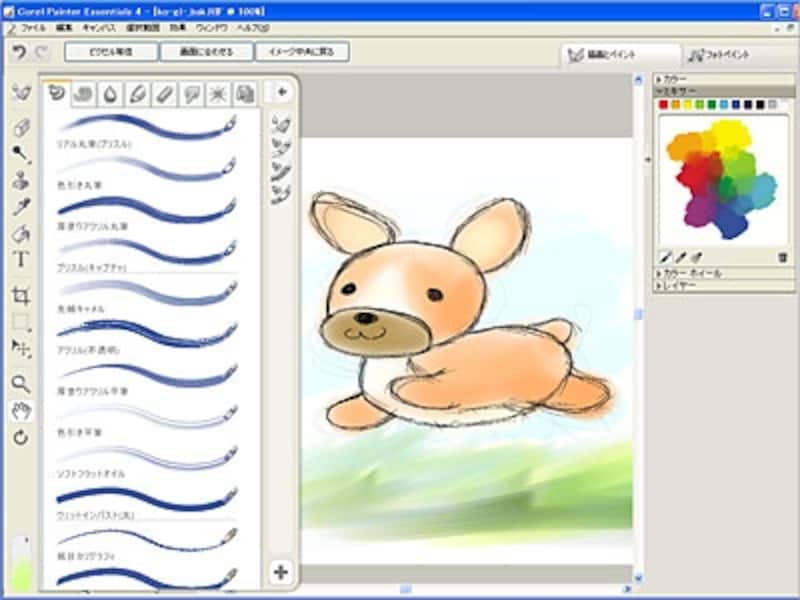Screen dimensions: 800x600
Task: Click the Undo arrow
Action: 18,51
